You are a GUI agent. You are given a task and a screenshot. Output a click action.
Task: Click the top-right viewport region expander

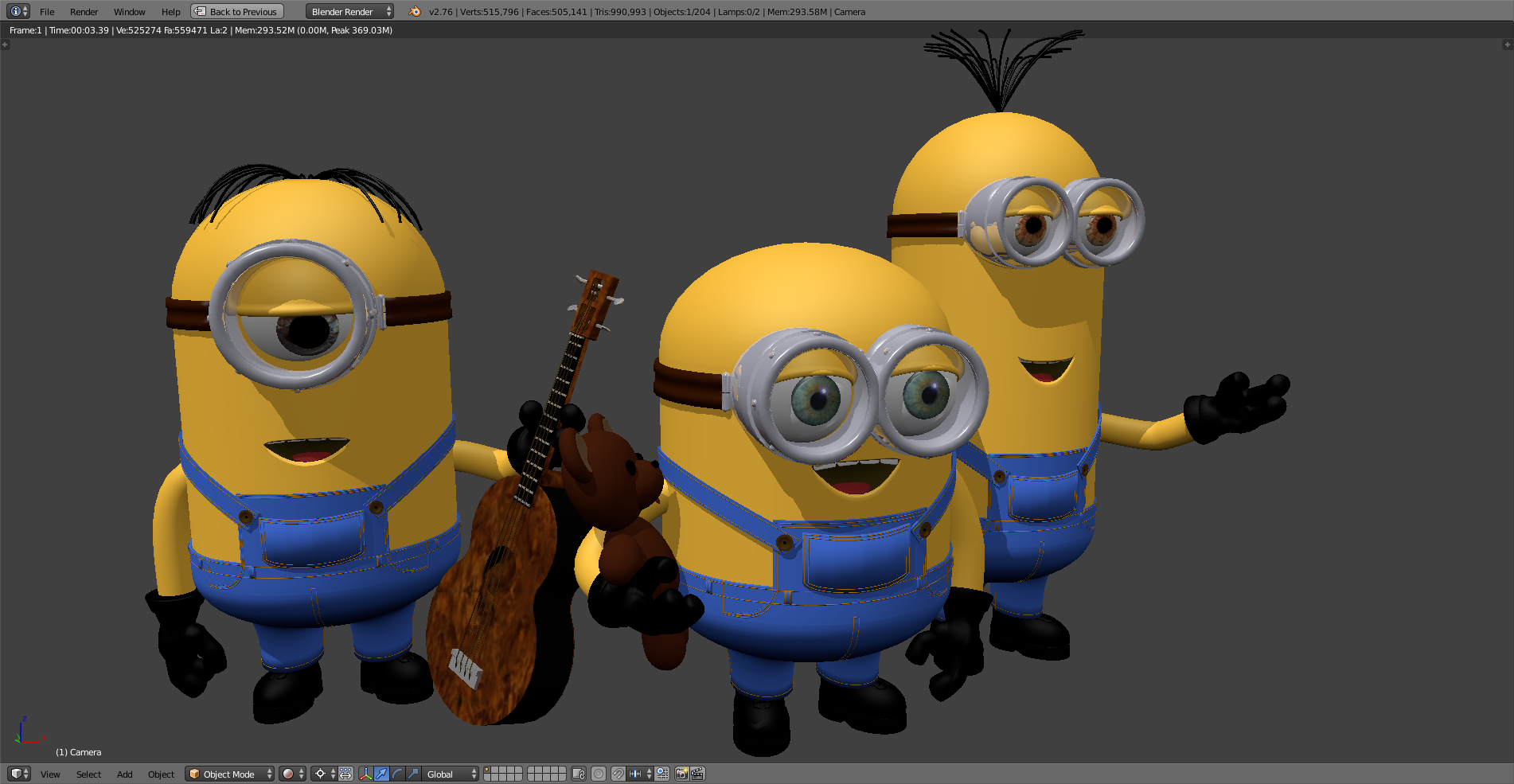point(1507,45)
